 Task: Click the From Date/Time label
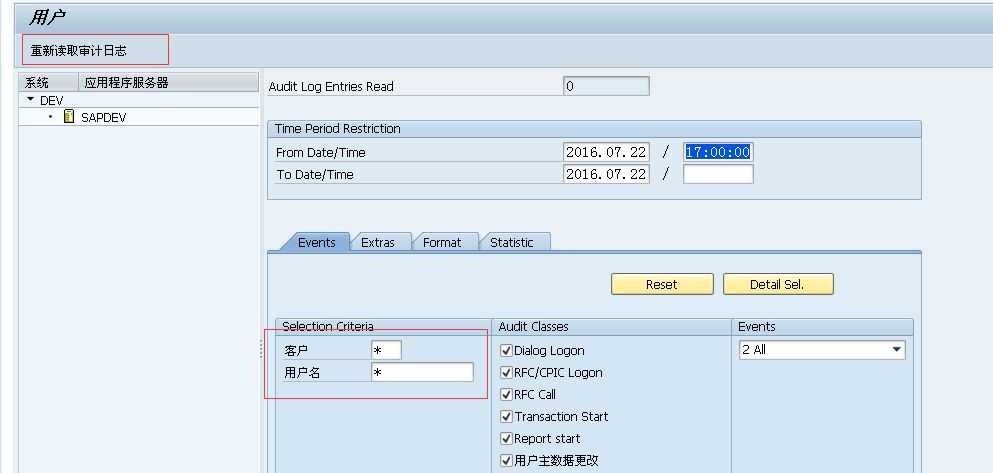tap(320, 153)
